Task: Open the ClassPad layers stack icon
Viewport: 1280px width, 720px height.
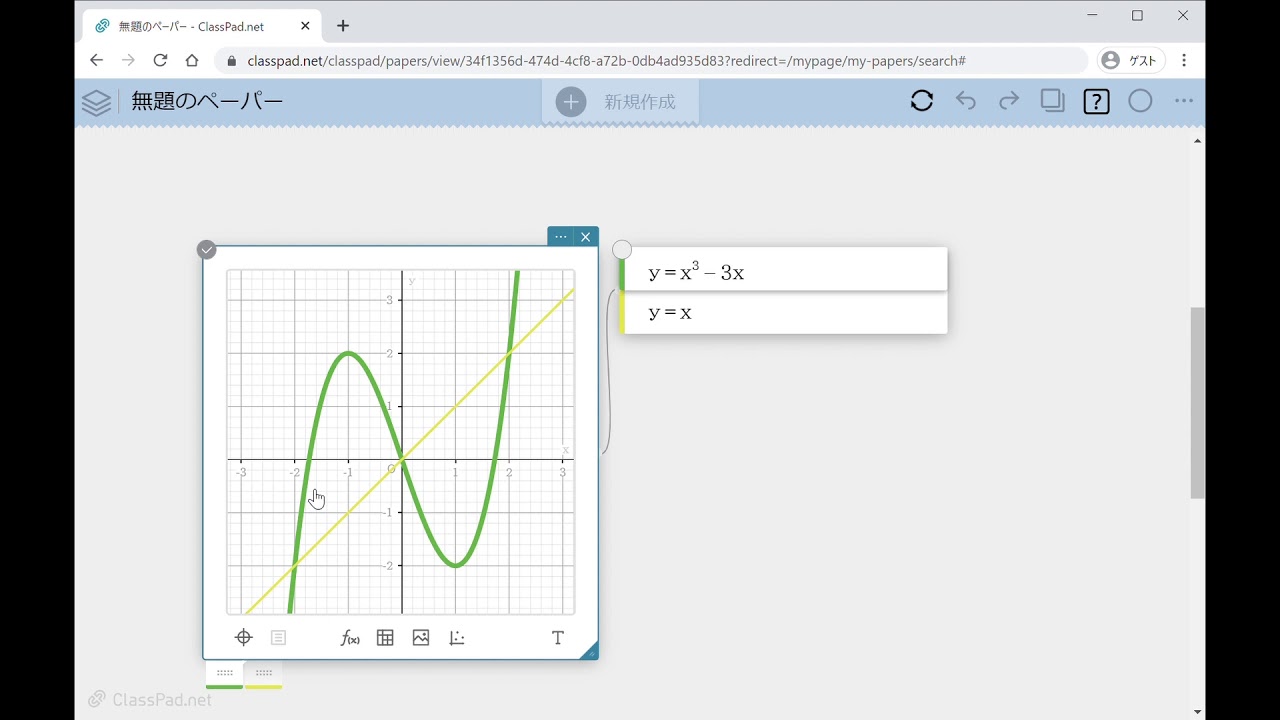Action: [x=96, y=102]
